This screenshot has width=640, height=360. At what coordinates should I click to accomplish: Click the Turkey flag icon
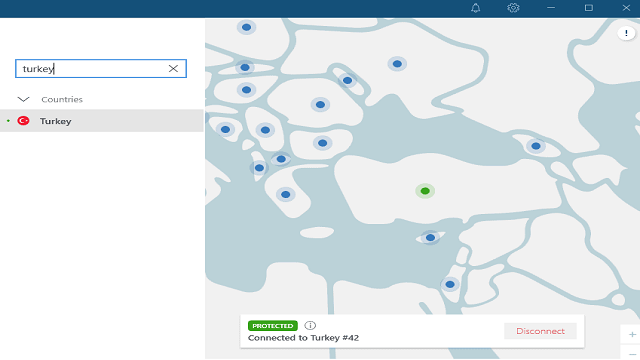tap(23, 121)
